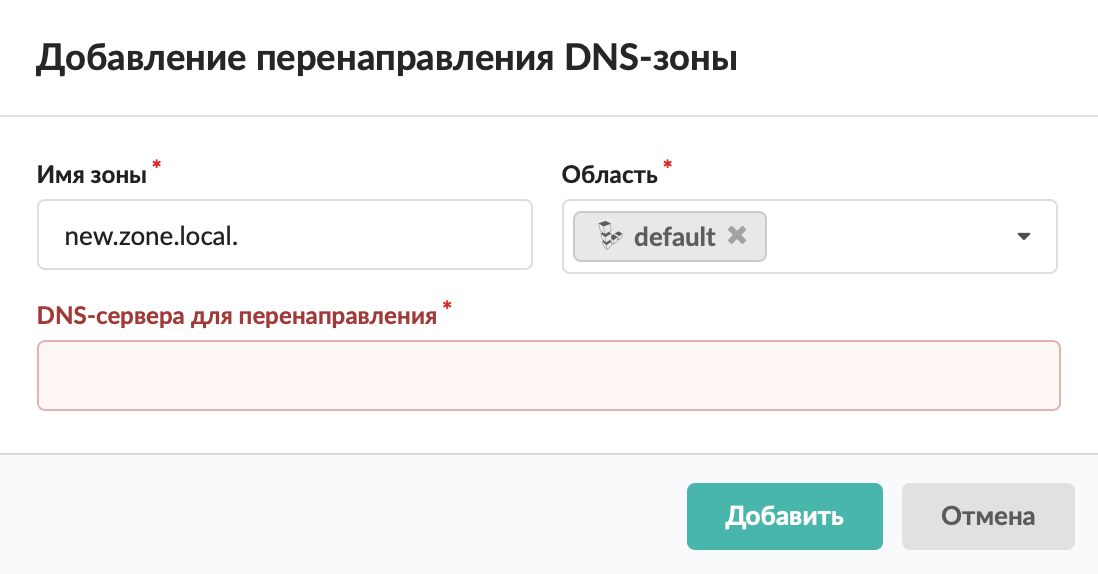Click the Область label
1098x574 pixels.
(x=609, y=175)
